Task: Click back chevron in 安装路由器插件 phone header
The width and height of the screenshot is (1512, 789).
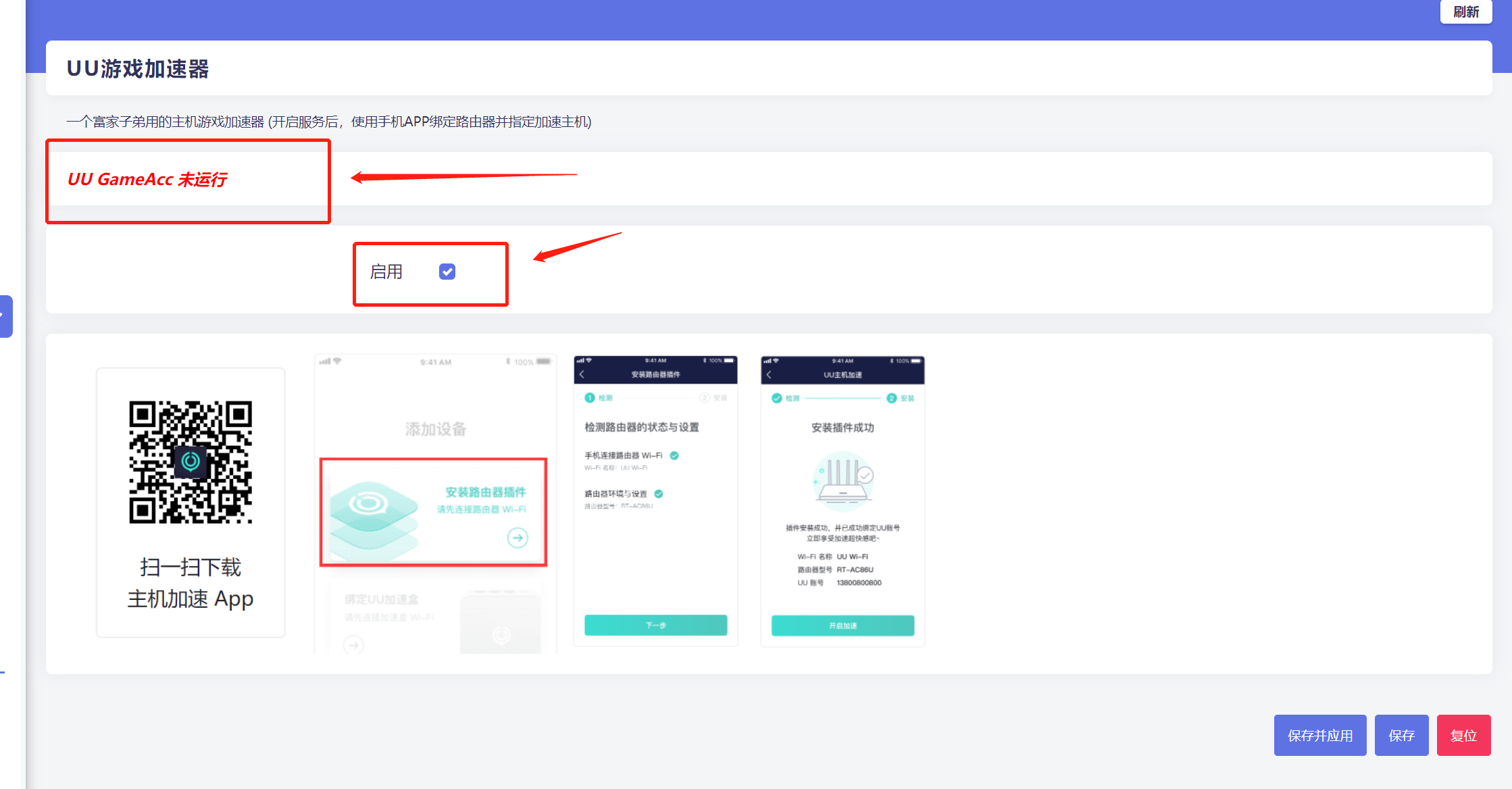Action: pos(582,374)
